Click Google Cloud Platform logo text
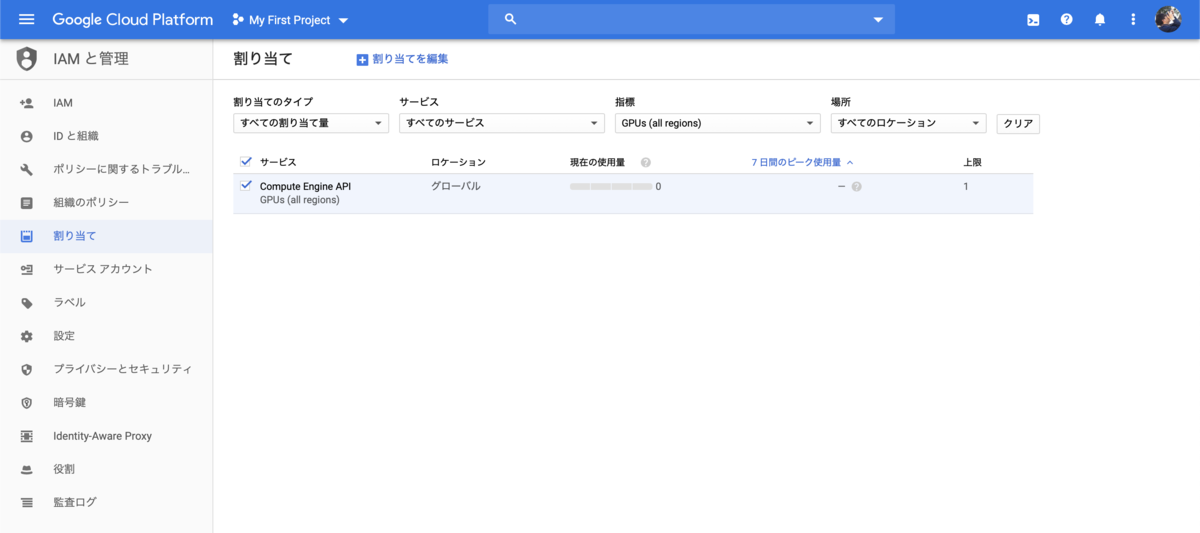 click(132, 20)
